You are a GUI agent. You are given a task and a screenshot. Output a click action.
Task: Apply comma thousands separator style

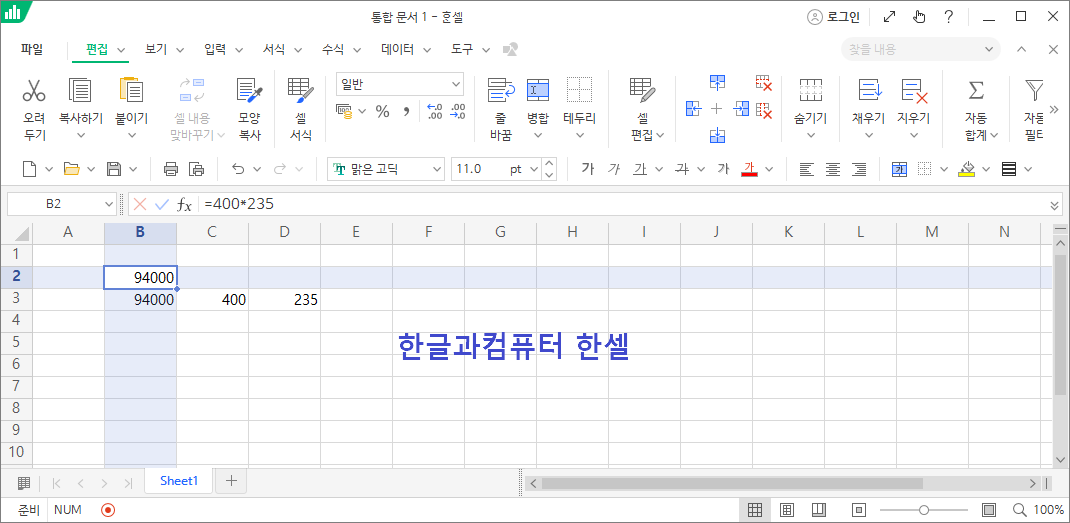(x=405, y=111)
